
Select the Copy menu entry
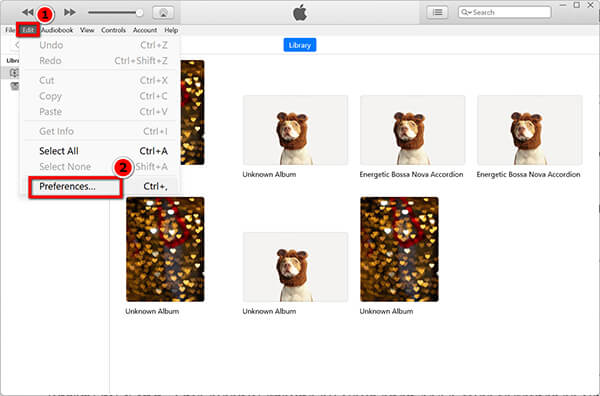(100, 96)
